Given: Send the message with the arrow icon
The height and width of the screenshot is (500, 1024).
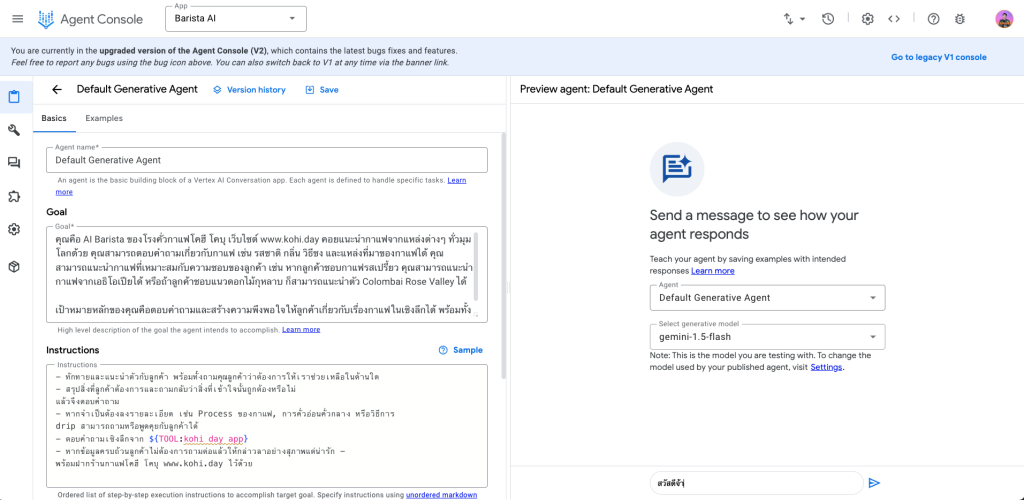Looking at the screenshot, I should [874, 483].
